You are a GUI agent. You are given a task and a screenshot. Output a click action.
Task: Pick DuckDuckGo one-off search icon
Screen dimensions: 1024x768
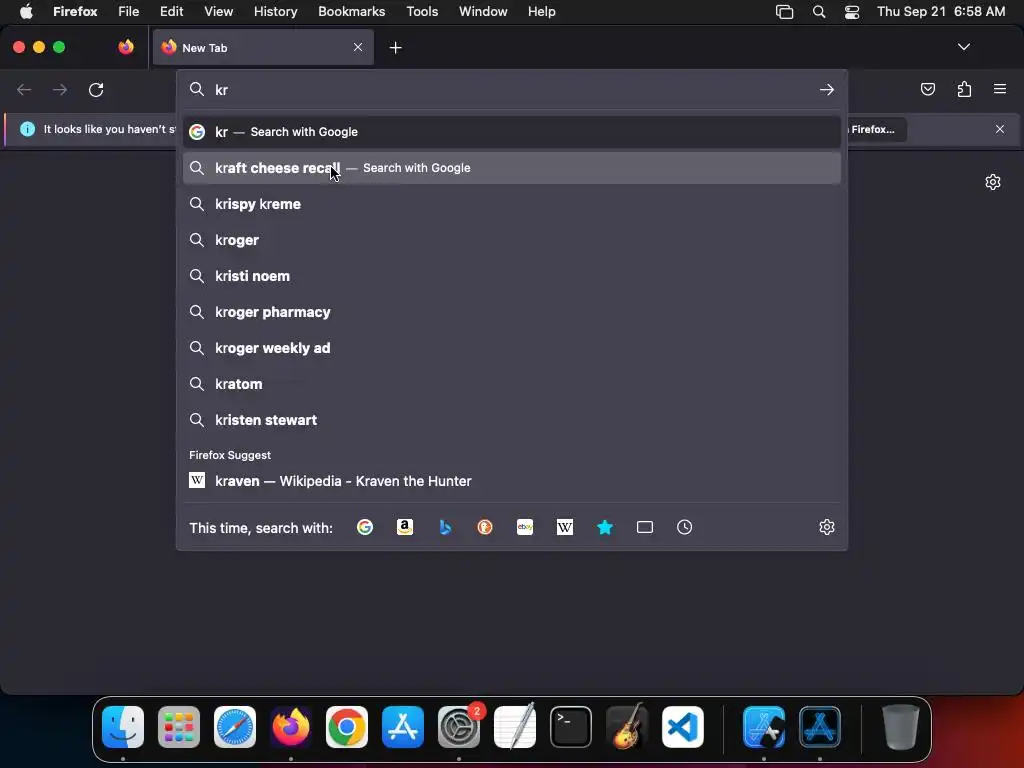[485, 527]
